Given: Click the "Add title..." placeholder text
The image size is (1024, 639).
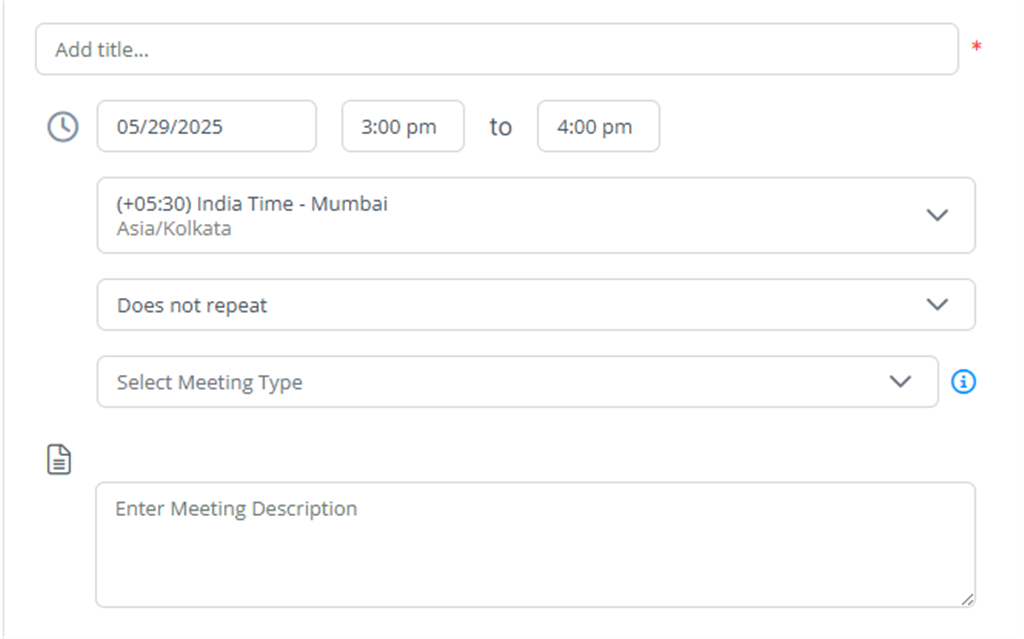Looking at the screenshot, I should click(102, 49).
